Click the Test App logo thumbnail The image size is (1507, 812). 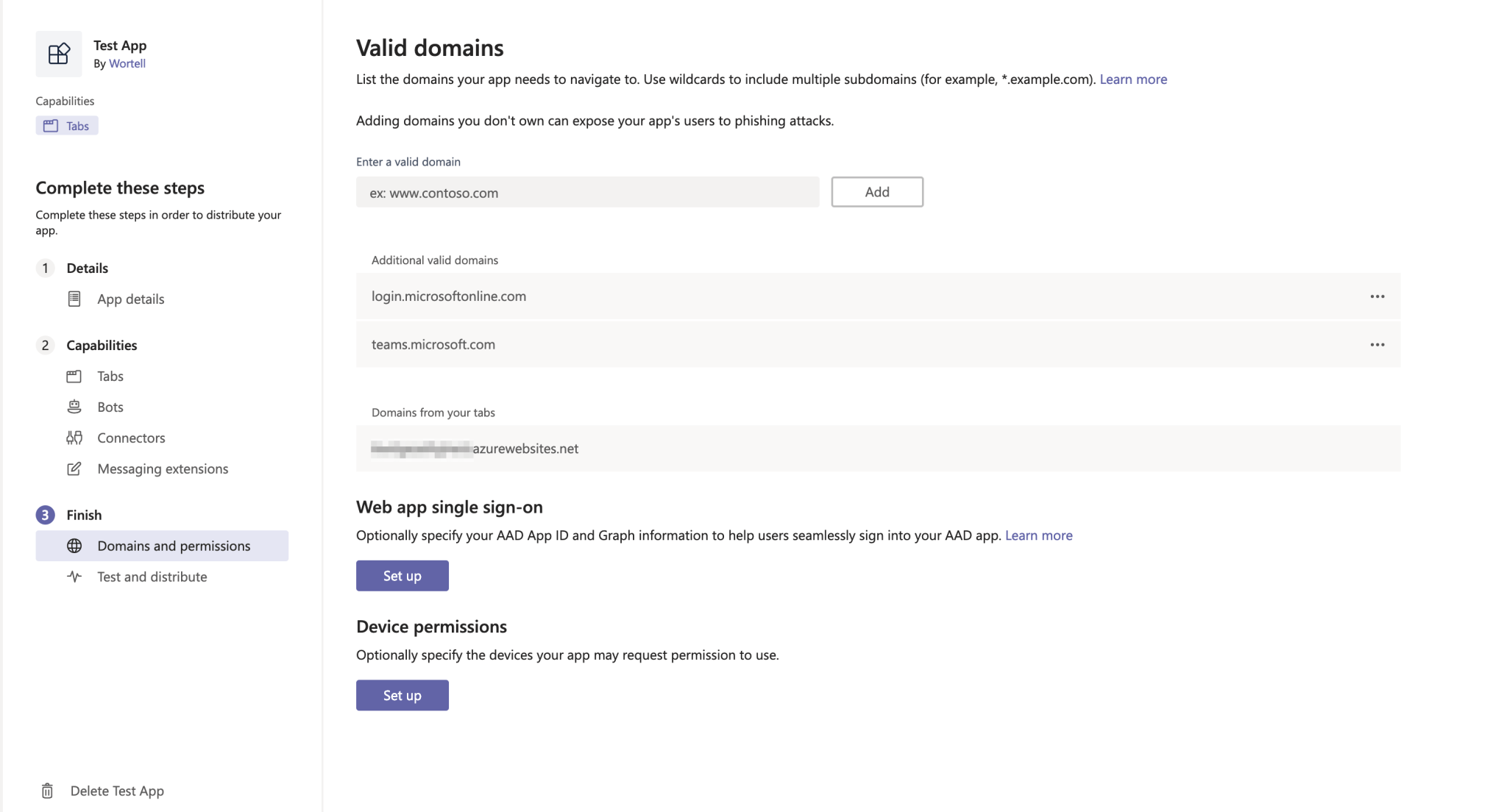(59, 54)
